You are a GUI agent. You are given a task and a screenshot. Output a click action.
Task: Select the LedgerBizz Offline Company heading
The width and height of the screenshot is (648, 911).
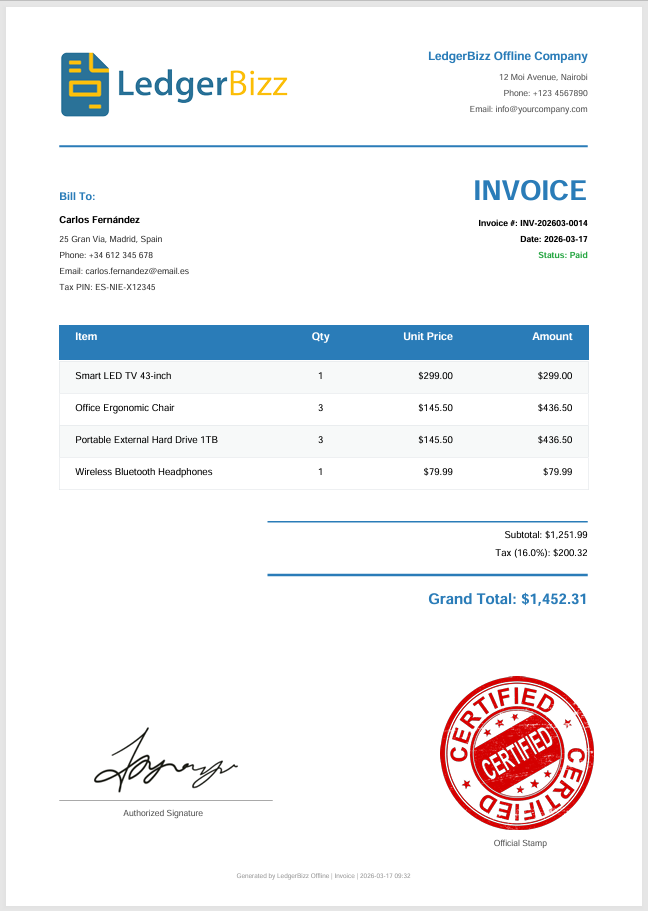click(x=507, y=56)
